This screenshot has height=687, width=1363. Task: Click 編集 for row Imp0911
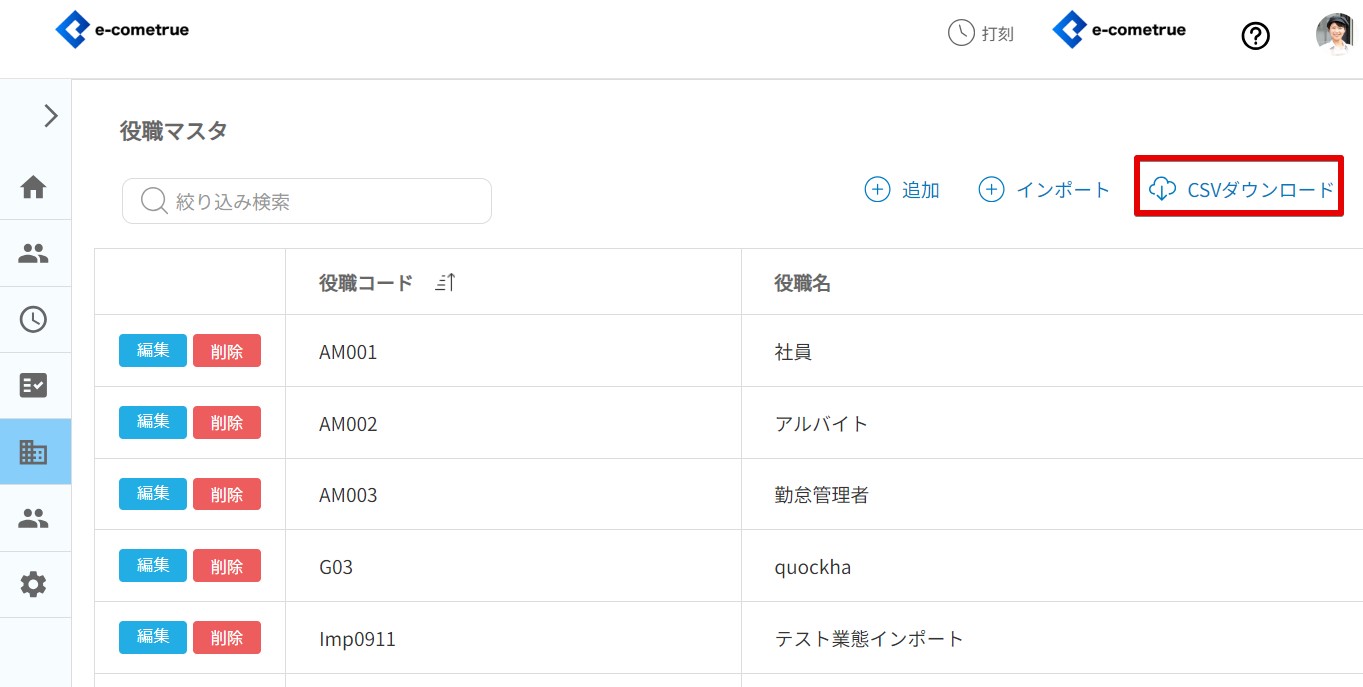[152, 637]
